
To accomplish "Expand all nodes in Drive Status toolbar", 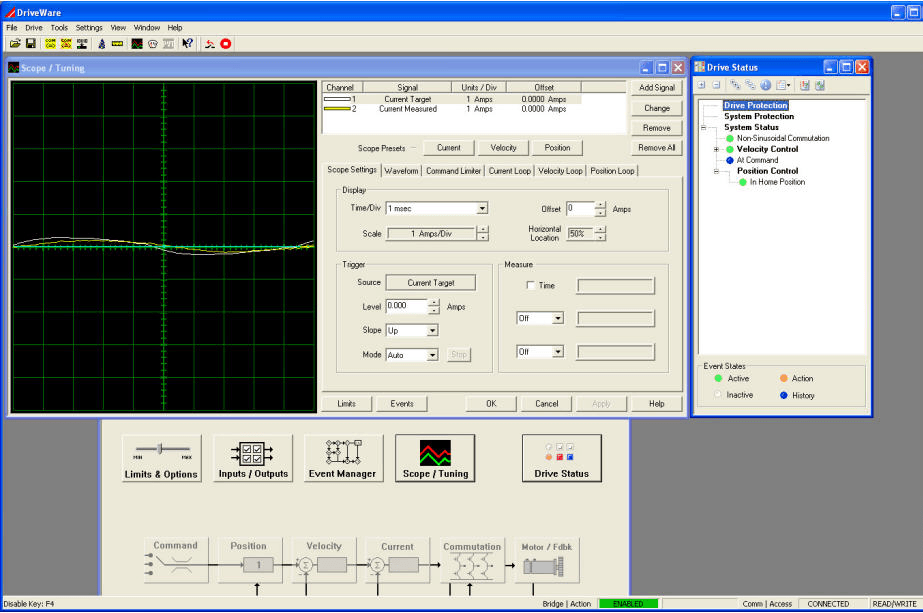I will 702,85.
